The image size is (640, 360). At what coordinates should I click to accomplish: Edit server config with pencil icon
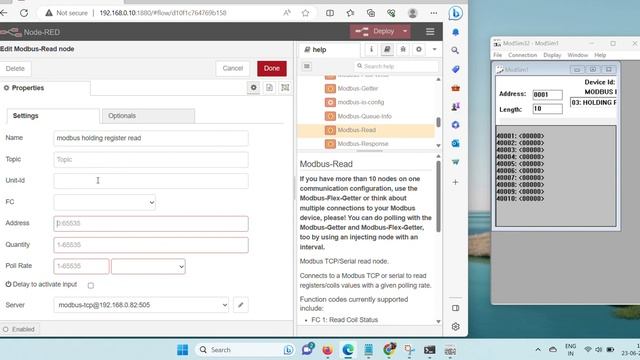click(241, 305)
